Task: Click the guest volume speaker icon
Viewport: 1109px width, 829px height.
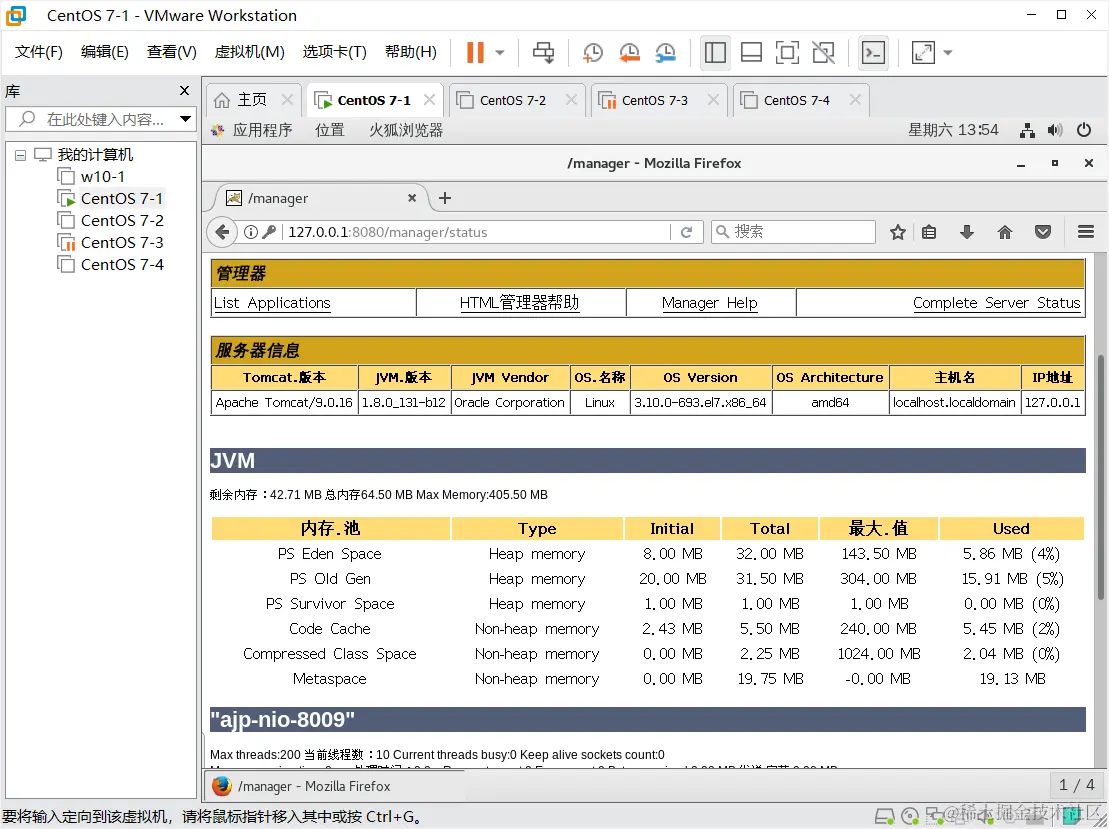Action: click(1055, 130)
